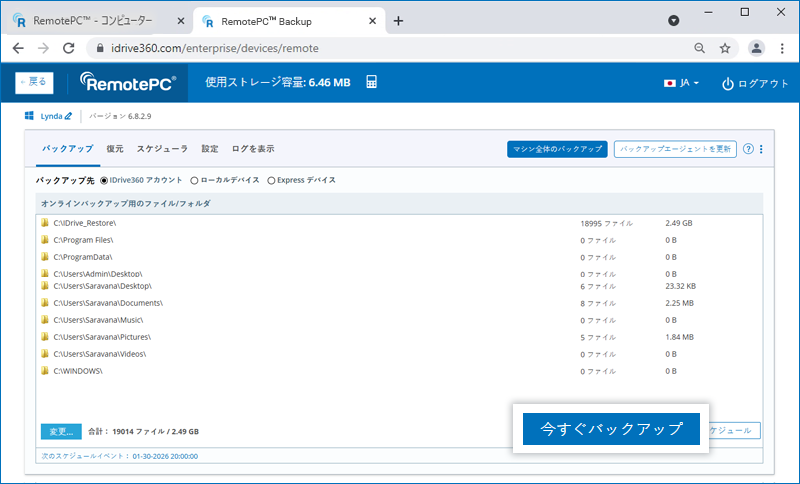Click the 23.32 KB size value
This screenshot has width=800, height=484.
point(681,286)
